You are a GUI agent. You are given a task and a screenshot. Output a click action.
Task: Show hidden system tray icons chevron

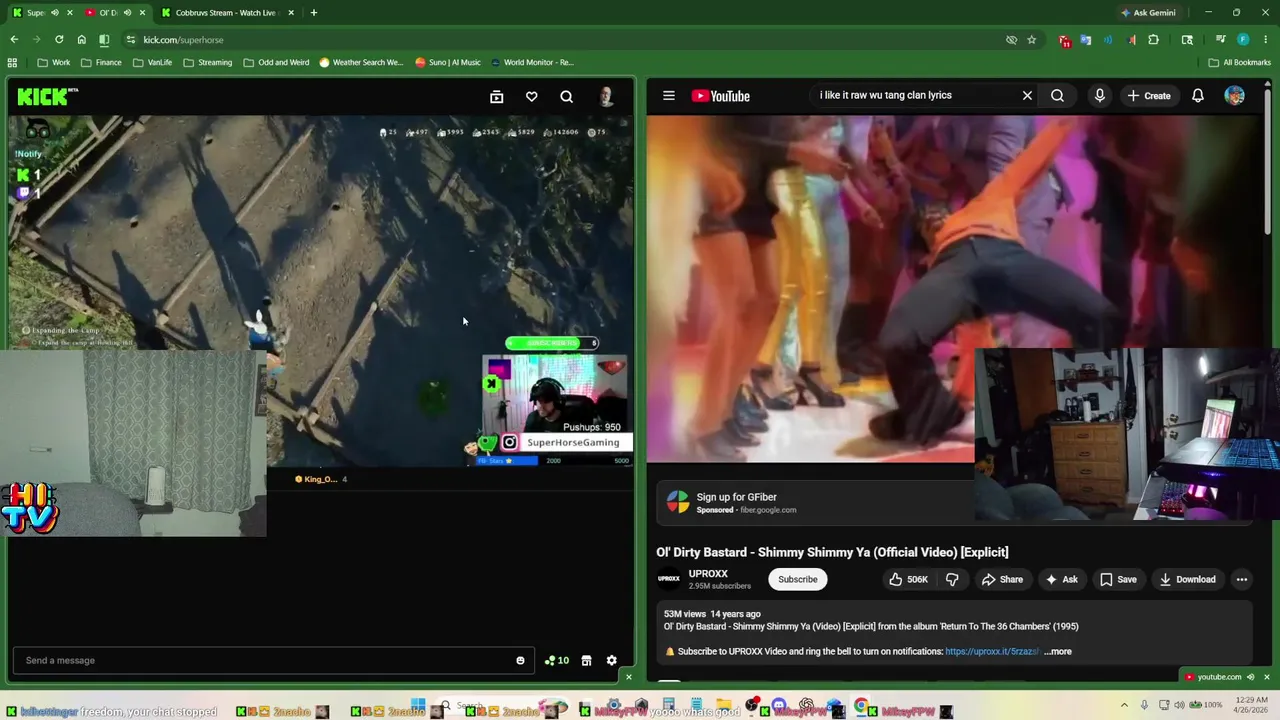[x=1123, y=705]
